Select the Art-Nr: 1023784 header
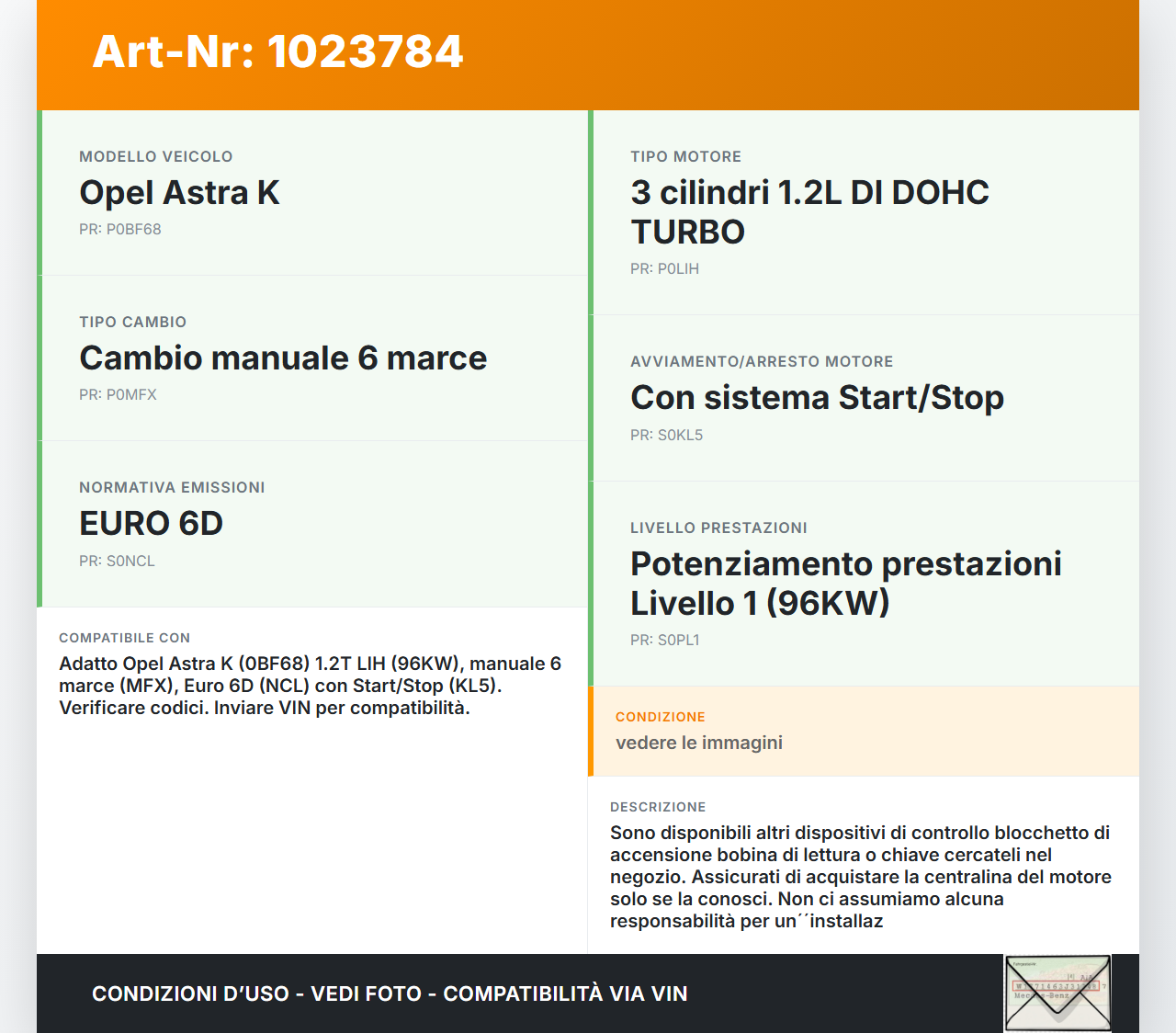 (277, 52)
